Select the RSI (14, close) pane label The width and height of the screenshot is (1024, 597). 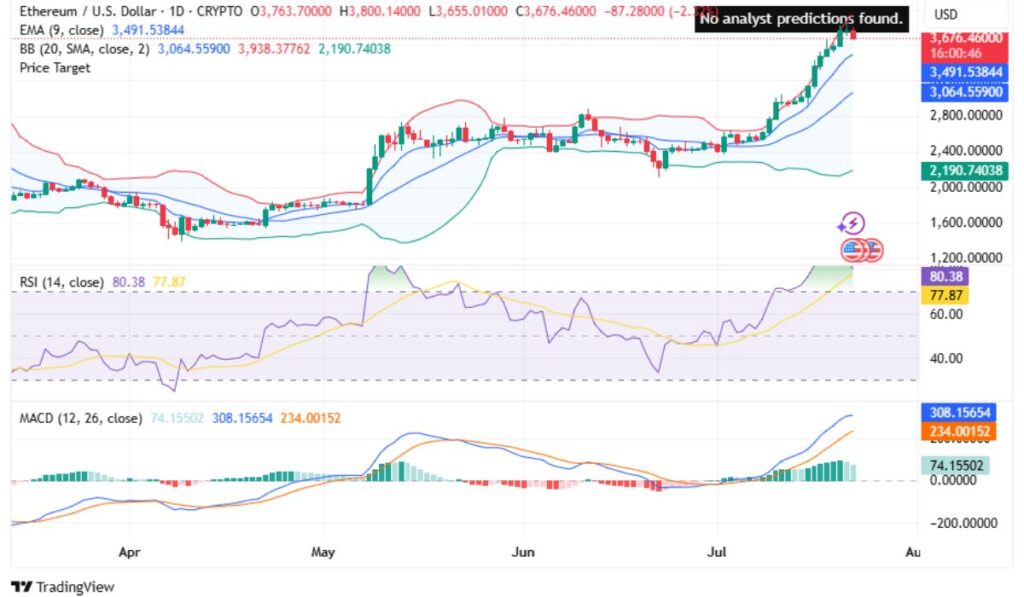(x=62, y=283)
